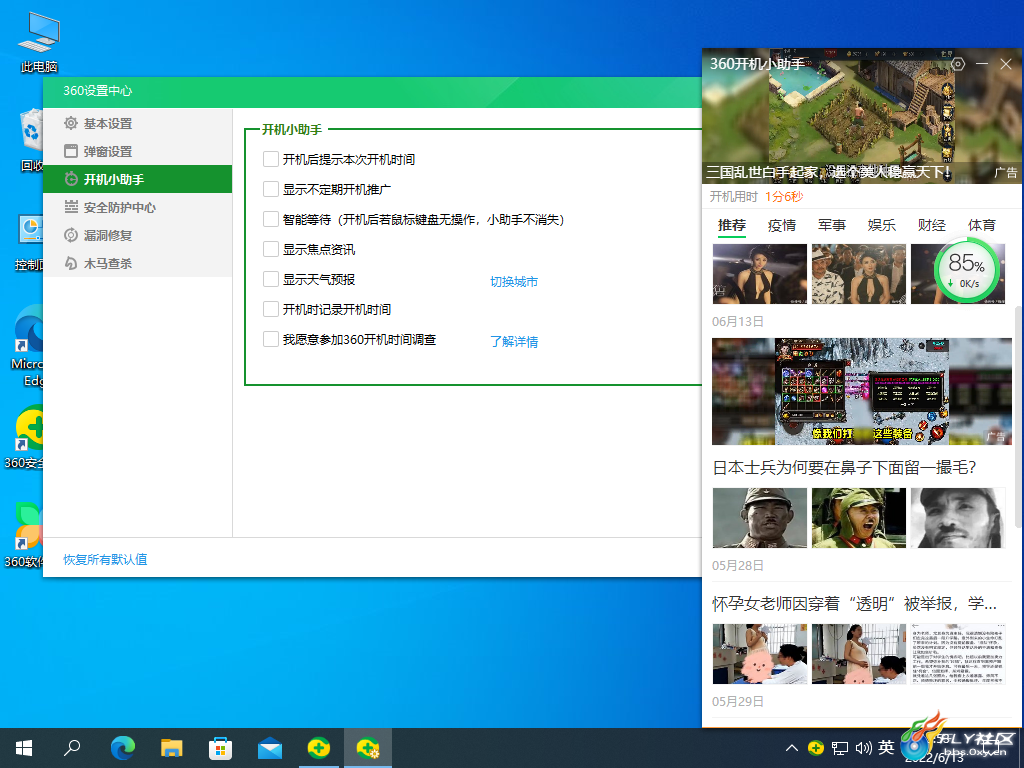Screen dimensions: 1024x768
Task: Switch to 360安全卫士 taskbar window
Action: 319,748
